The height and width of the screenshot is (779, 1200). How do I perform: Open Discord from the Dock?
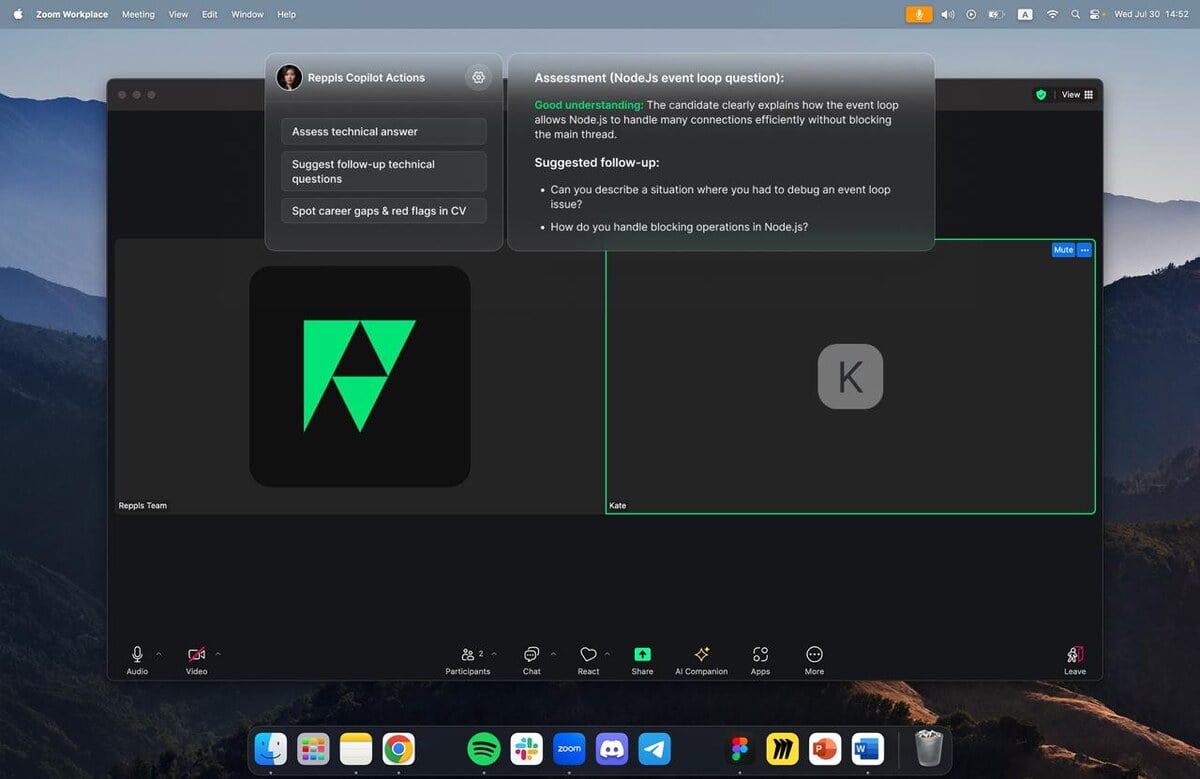[x=612, y=748]
